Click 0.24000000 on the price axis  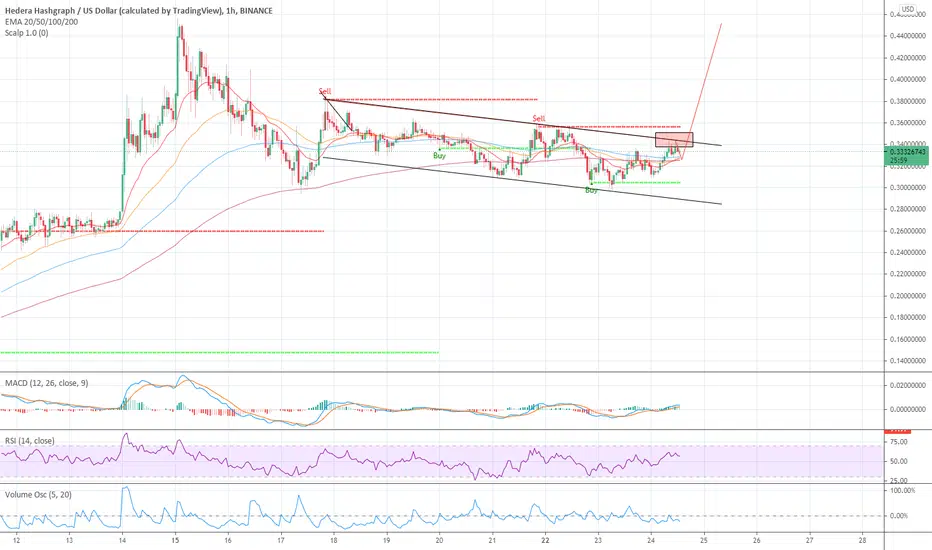pos(908,253)
